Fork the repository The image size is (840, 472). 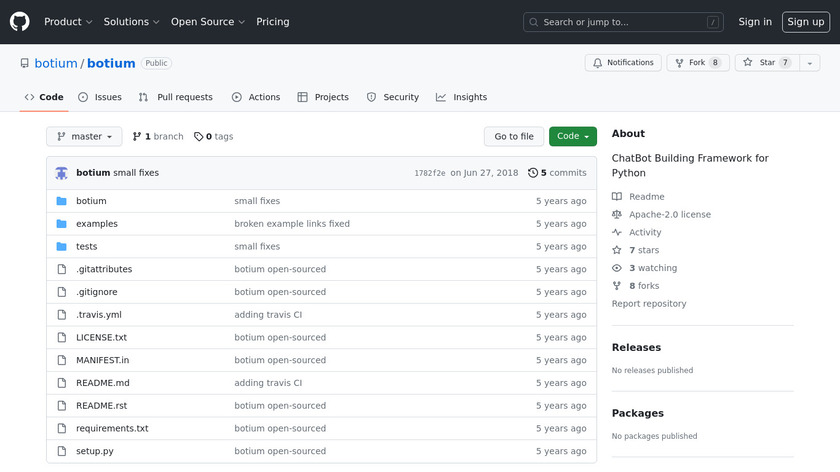[x=698, y=63]
